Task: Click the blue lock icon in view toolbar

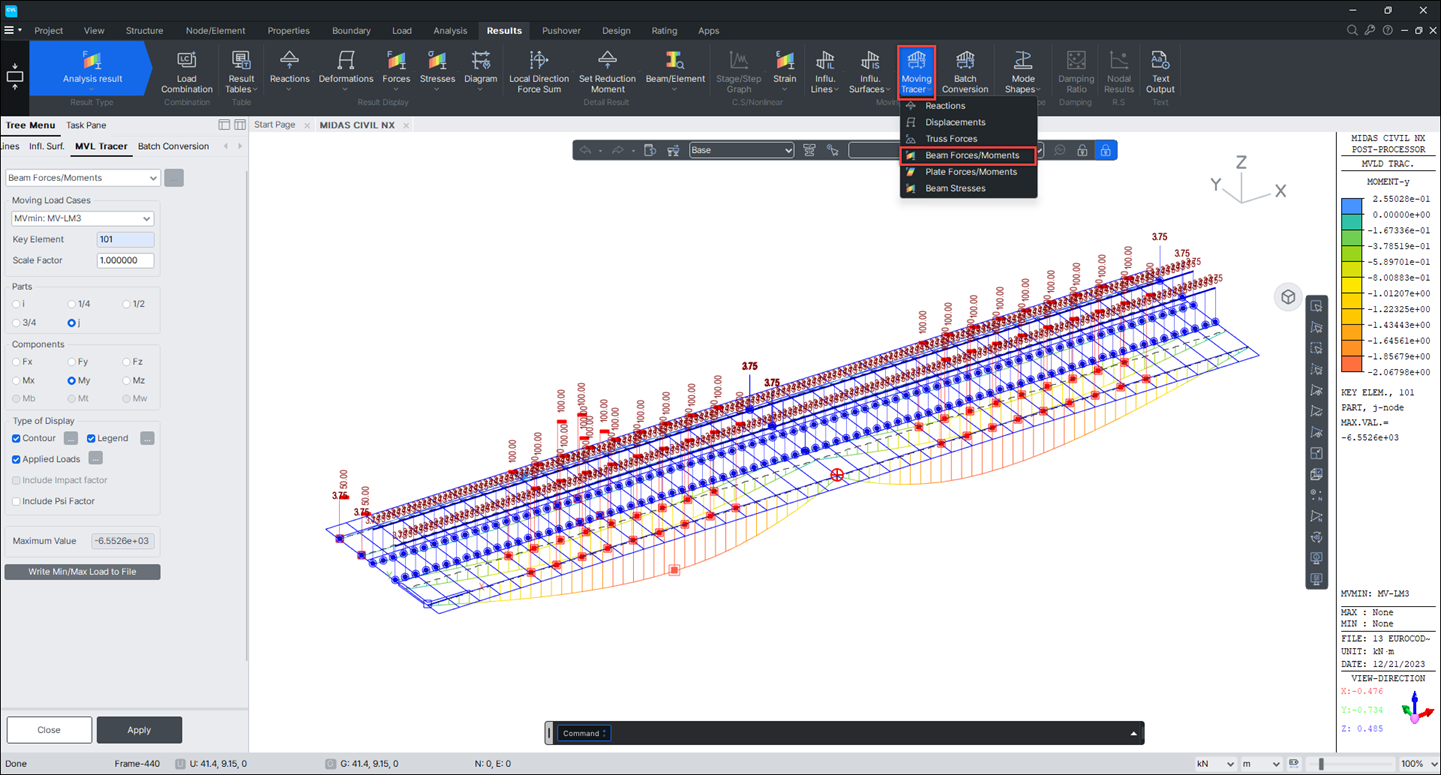Action: pyautogui.click(x=1105, y=150)
